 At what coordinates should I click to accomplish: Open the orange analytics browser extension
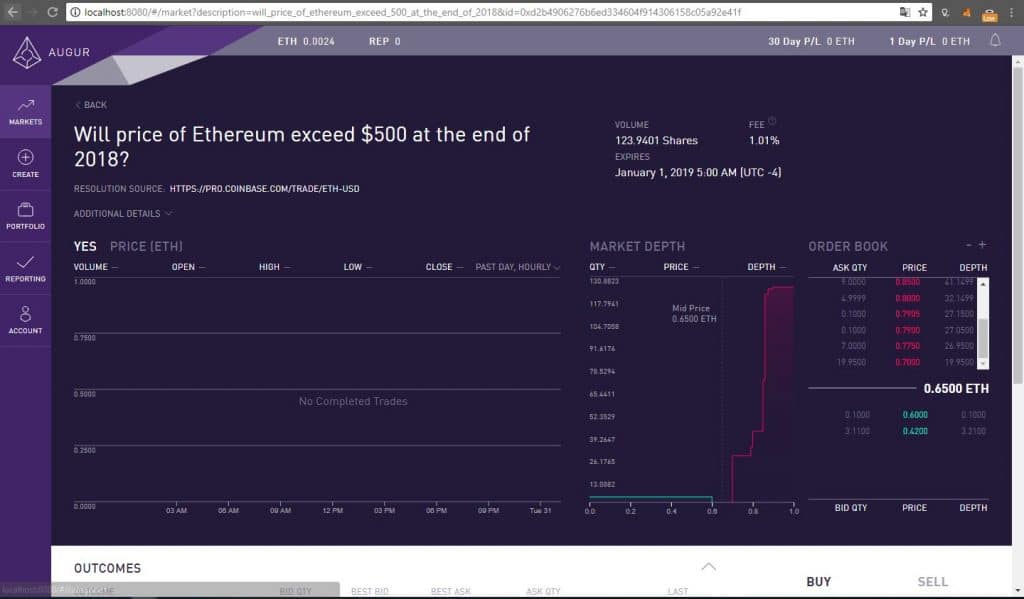(x=967, y=12)
